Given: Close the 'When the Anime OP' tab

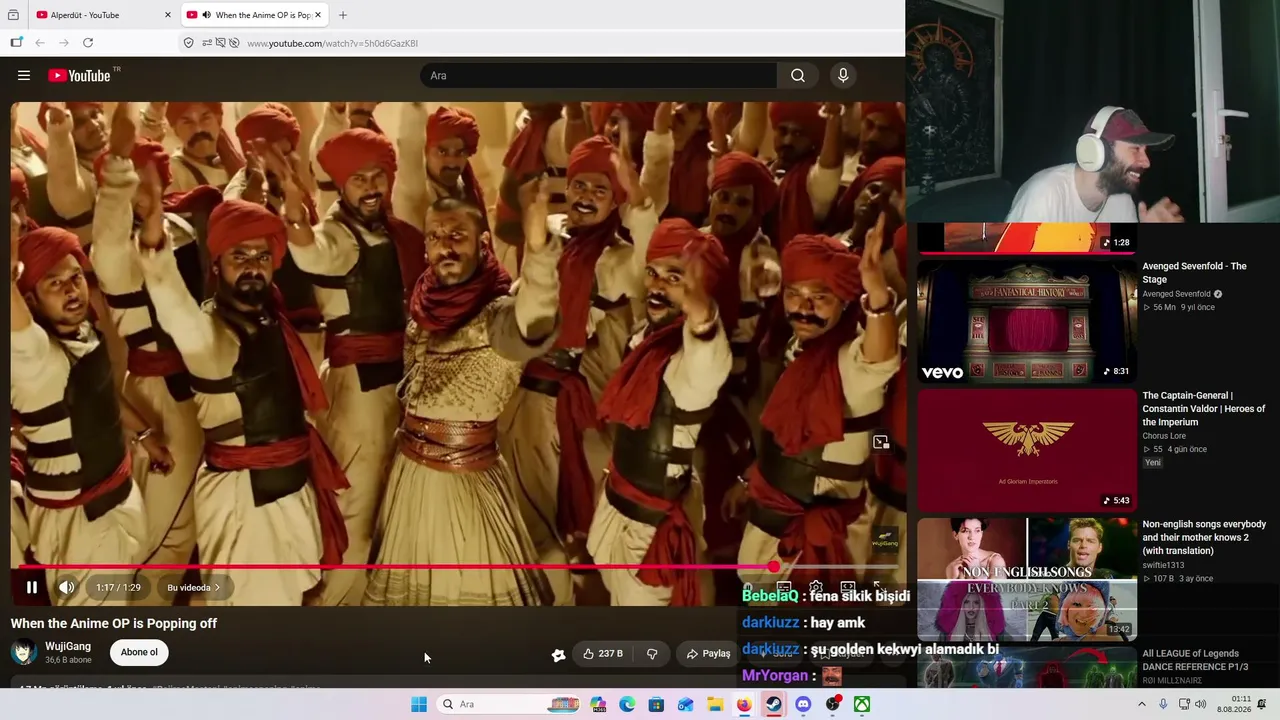Looking at the screenshot, I should [x=318, y=15].
